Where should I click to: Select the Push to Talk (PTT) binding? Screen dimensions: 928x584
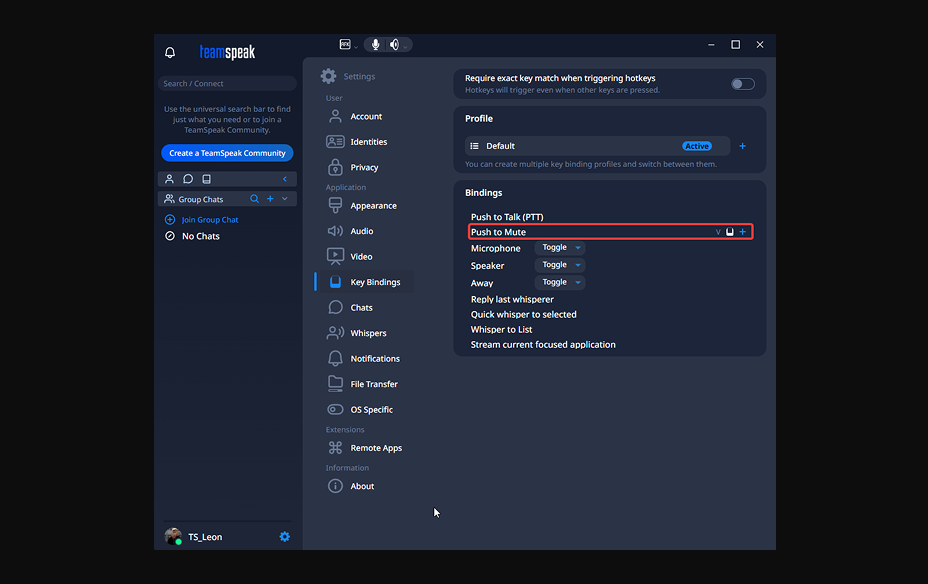coord(507,217)
